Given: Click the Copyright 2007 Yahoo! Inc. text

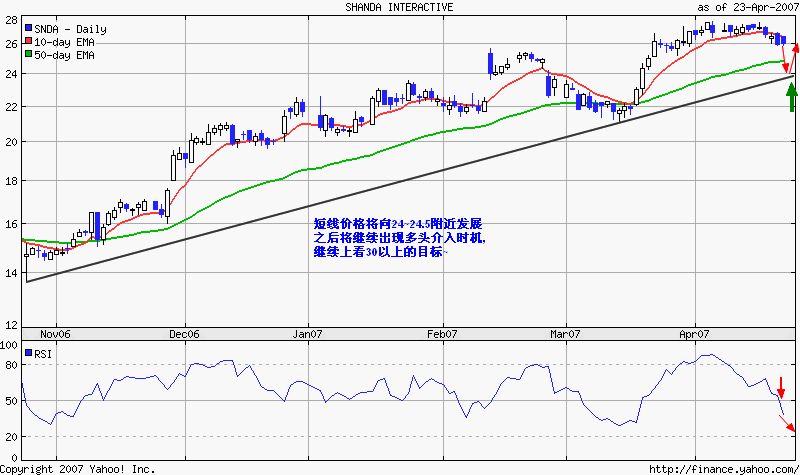Looking at the screenshot, I should click(78, 469).
